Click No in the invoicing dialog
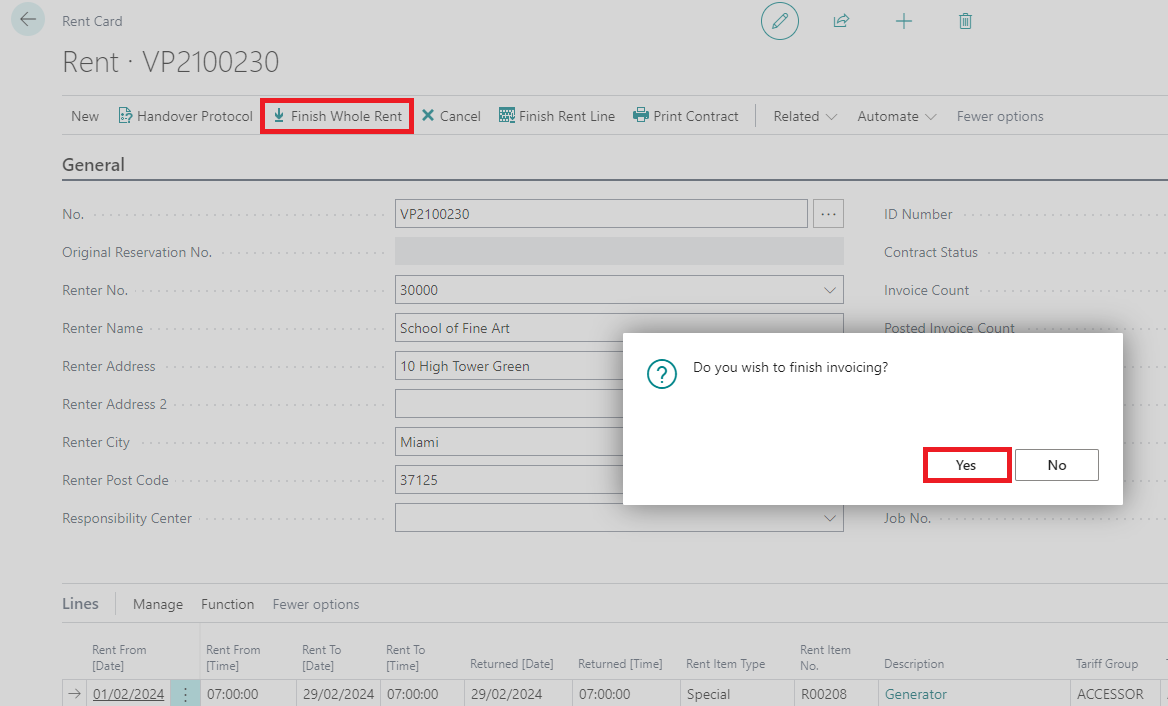 coord(1057,465)
